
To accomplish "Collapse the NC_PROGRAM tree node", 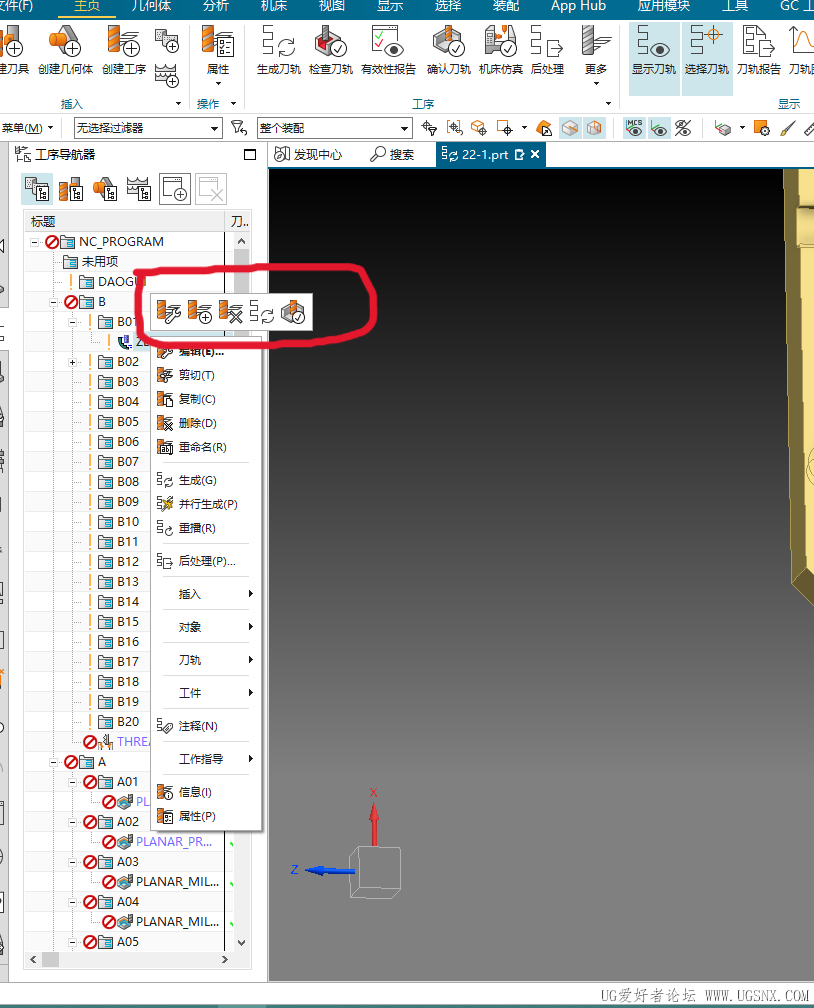I will click(x=35, y=242).
